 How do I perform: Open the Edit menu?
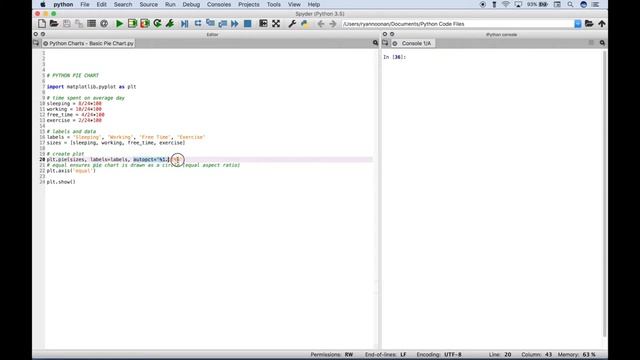[x=101, y=4]
